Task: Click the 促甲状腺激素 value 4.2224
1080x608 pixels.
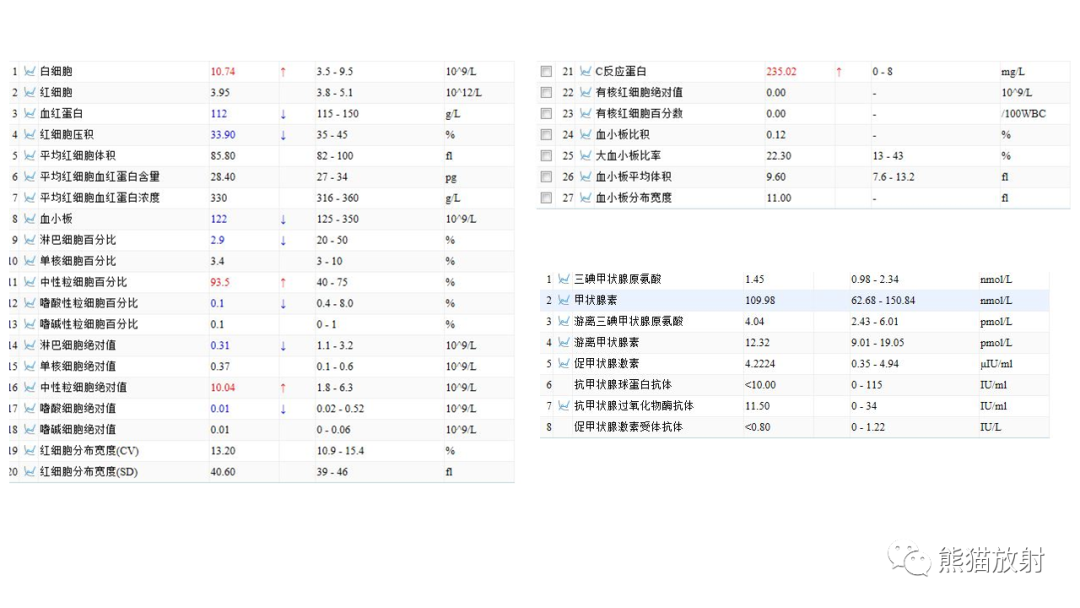Action: (x=760, y=364)
